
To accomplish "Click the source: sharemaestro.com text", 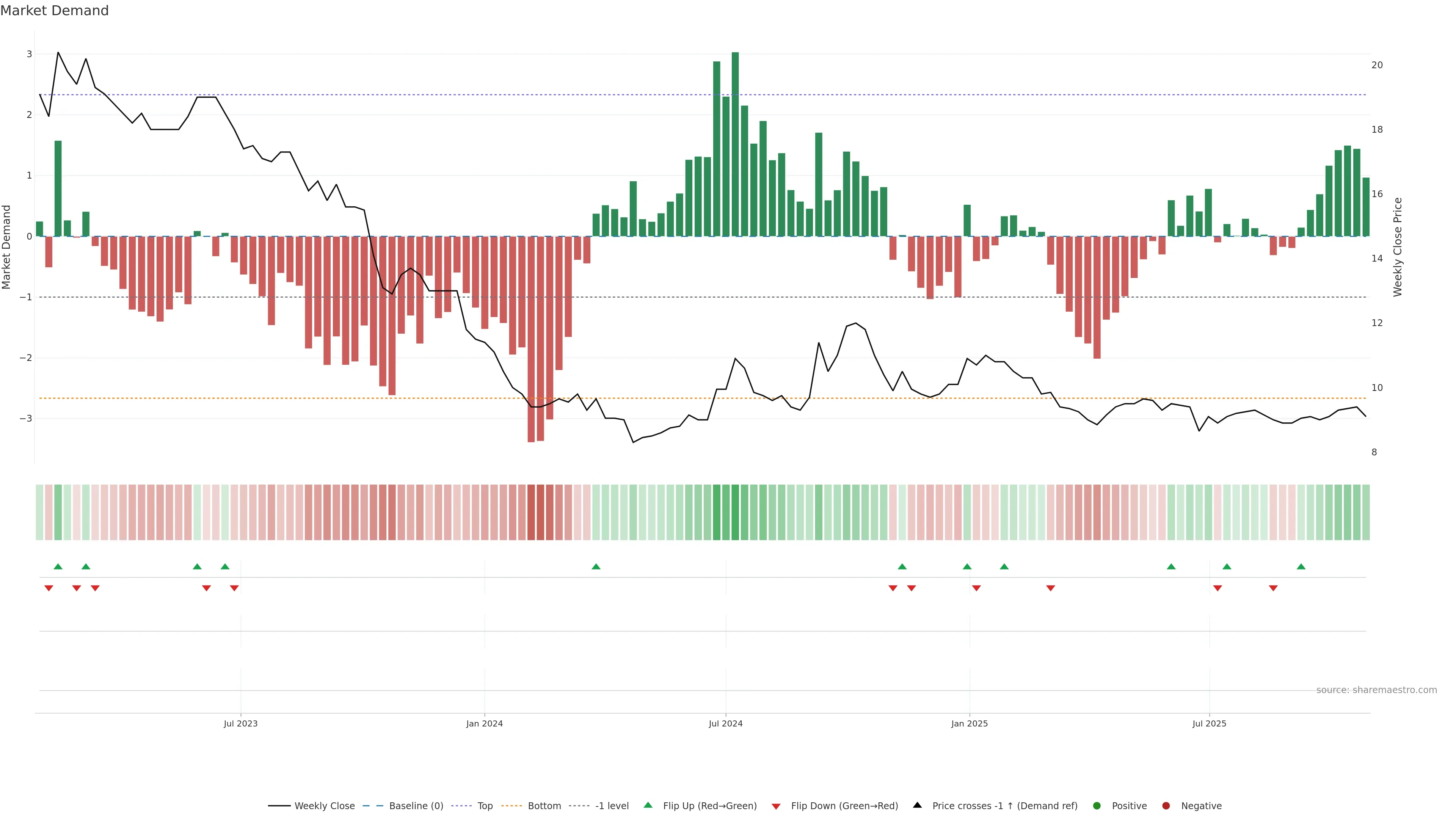I will [x=1376, y=690].
